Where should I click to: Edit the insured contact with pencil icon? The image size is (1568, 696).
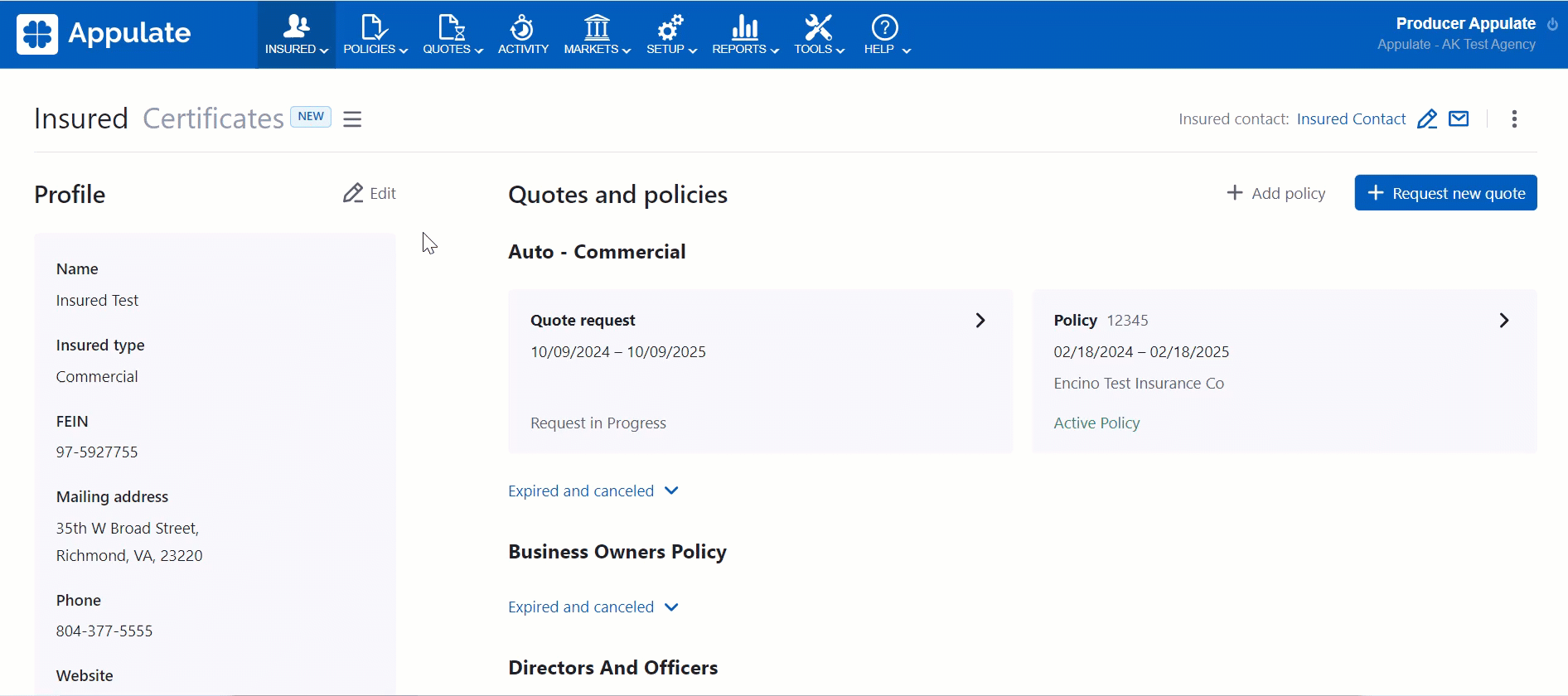point(1426,119)
